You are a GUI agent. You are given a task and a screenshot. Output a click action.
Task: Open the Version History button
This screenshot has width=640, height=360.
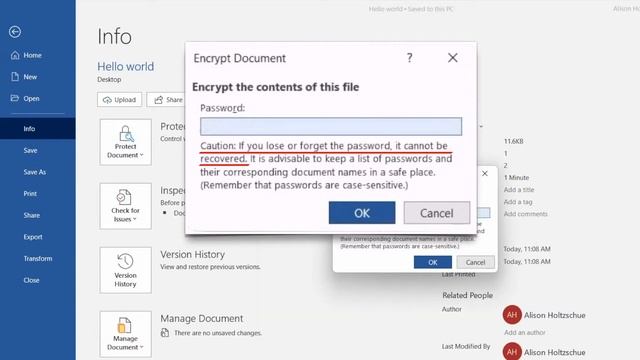tap(126, 270)
